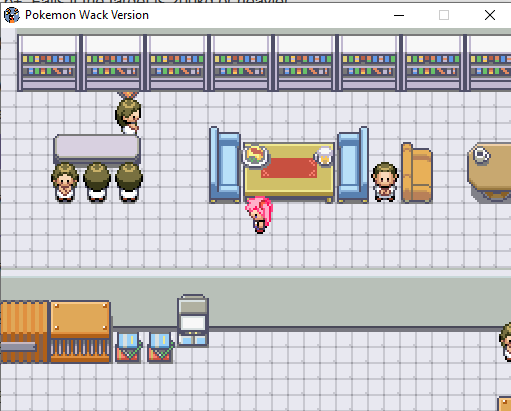Click the second server rack in the row

(x=113, y=63)
